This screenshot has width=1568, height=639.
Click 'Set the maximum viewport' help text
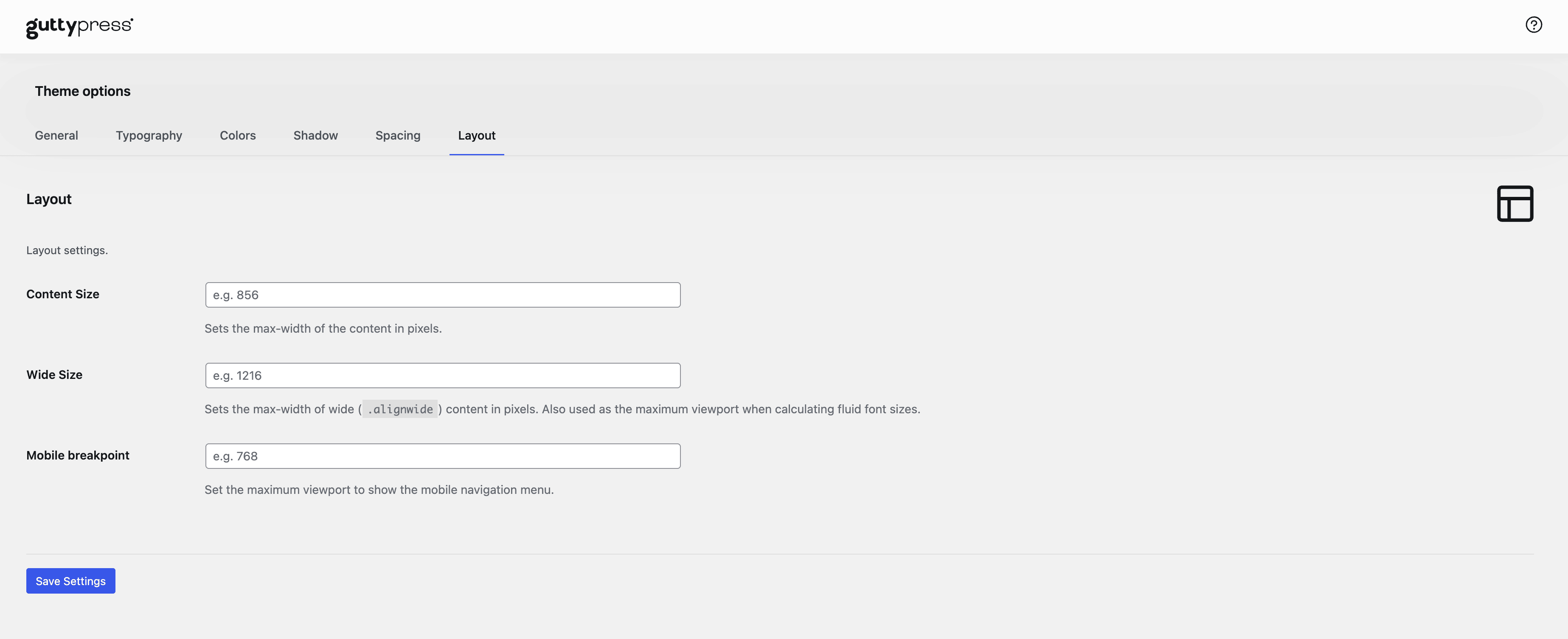pos(379,490)
